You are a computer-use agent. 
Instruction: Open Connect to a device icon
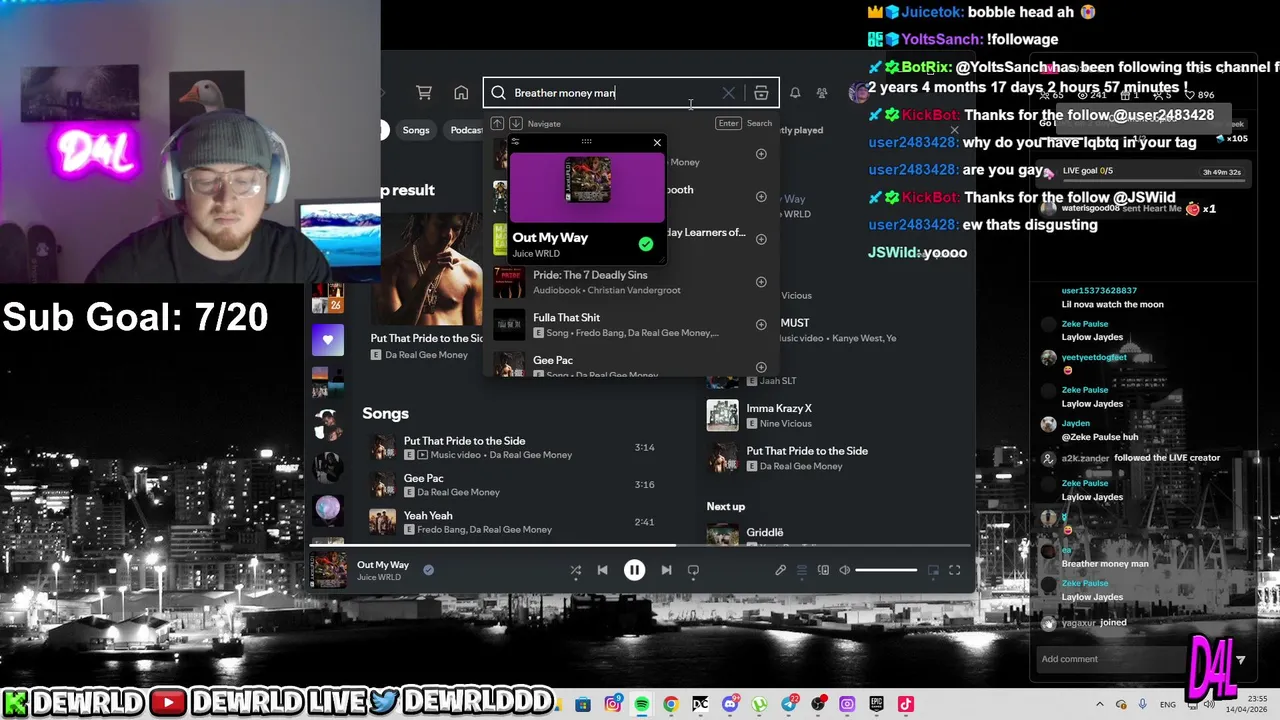823,570
